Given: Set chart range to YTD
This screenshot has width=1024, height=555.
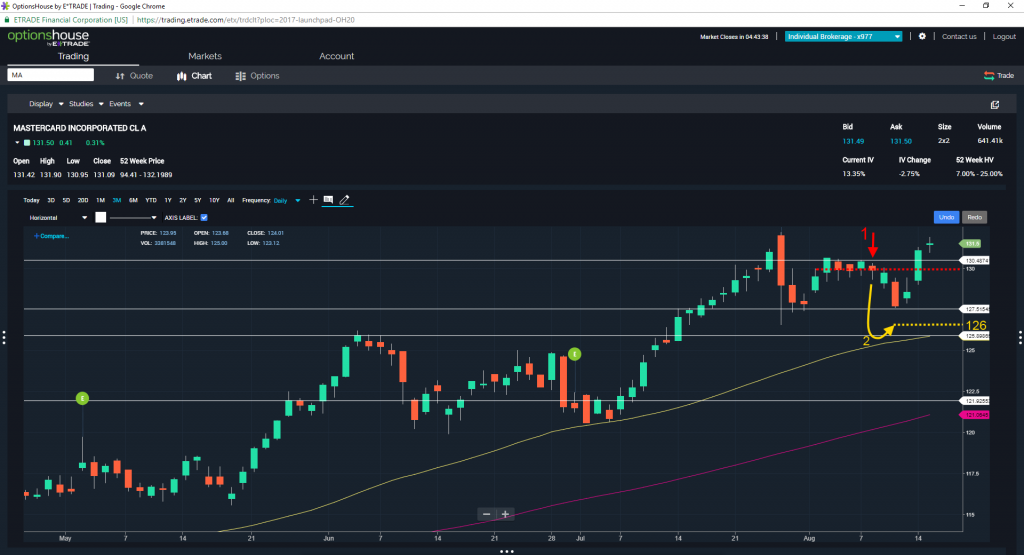Looking at the screenshot, I should coord(151,200).
